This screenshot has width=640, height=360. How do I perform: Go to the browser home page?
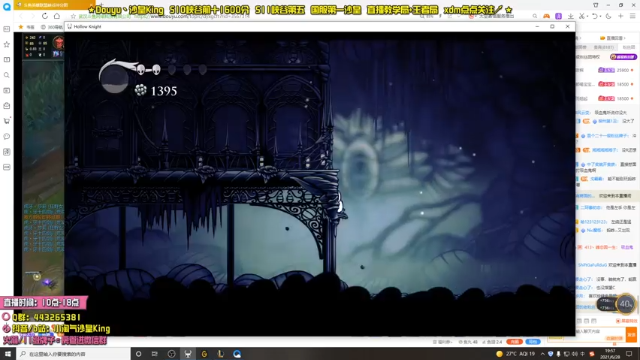(x=57, y=16)
